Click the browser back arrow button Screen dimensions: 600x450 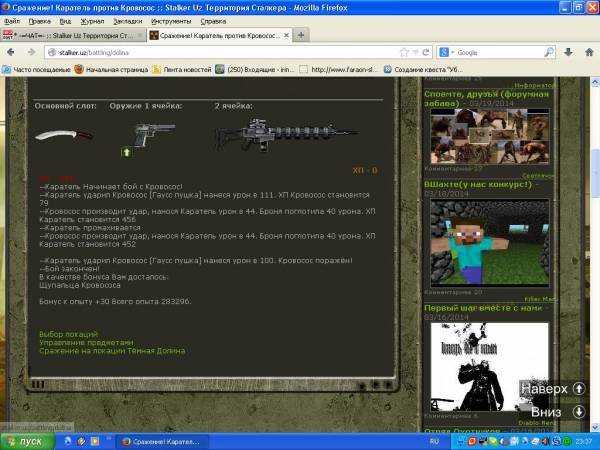13,51
